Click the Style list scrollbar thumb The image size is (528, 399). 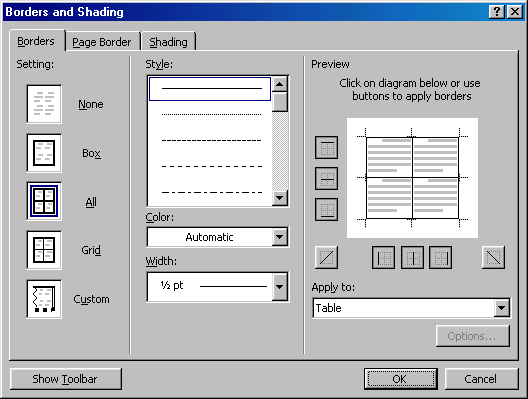click(279, 102)
